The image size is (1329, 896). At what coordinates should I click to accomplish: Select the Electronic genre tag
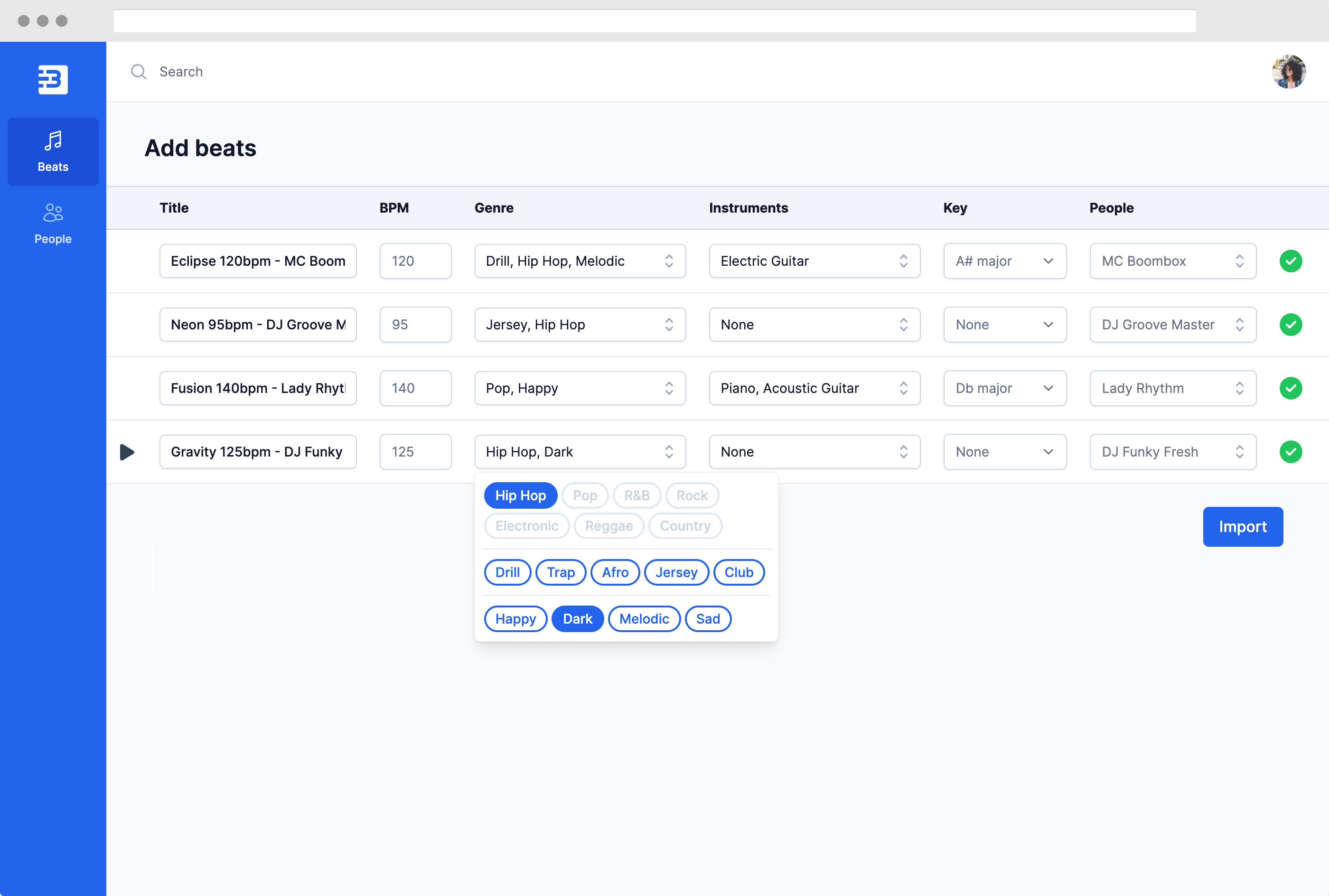click(x=526, y=526)
